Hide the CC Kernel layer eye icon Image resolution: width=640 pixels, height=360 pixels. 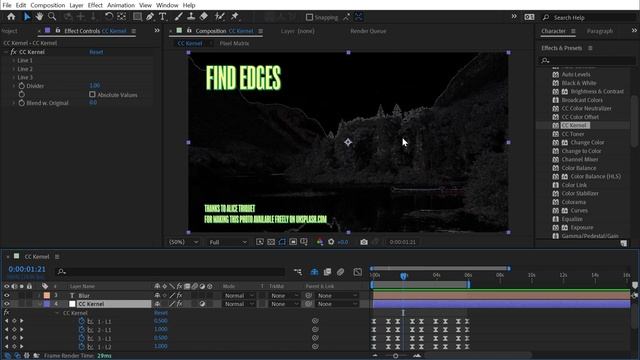pos(7,304)
